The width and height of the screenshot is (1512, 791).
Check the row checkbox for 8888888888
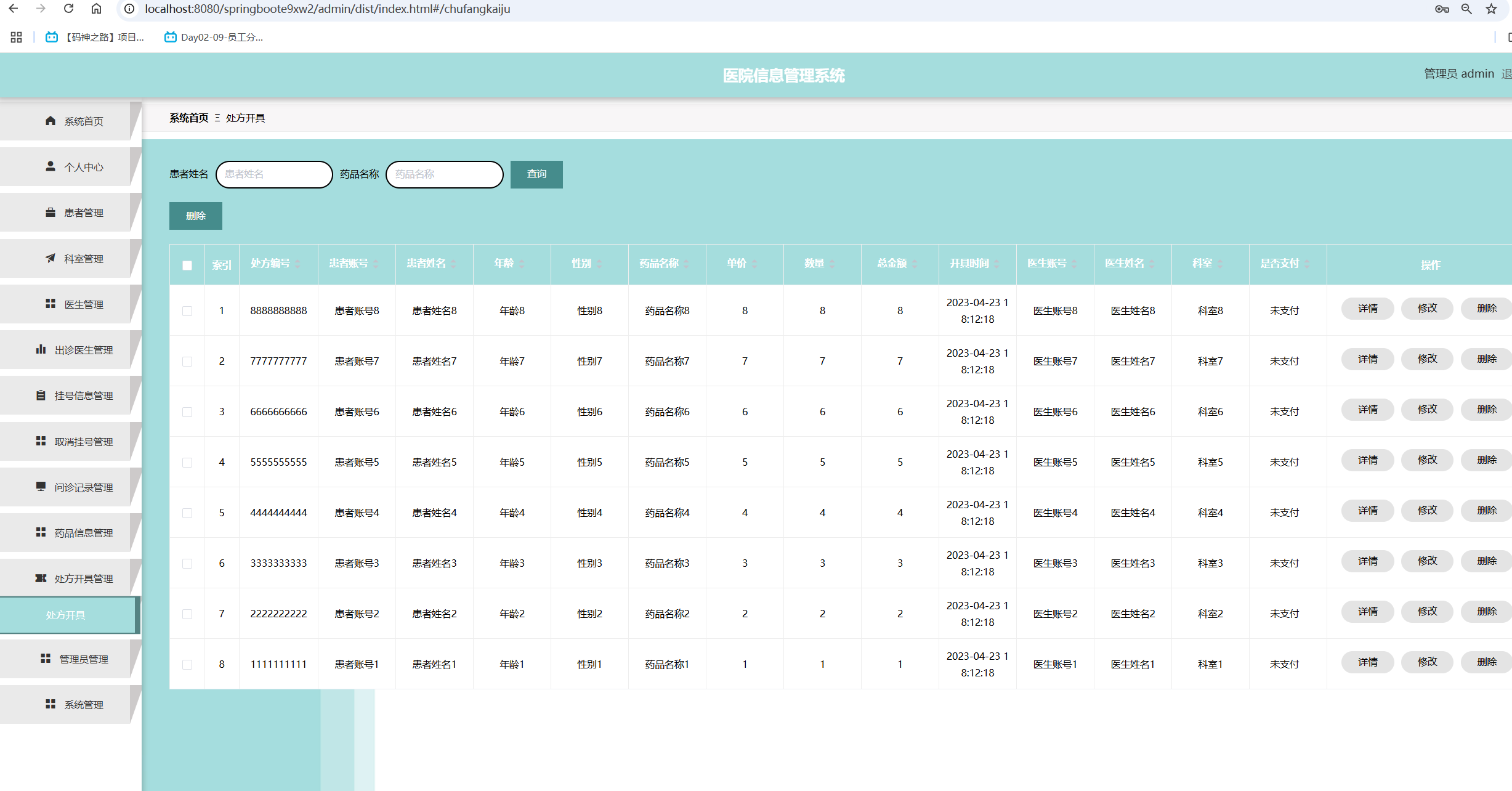pyautogui.click(x=187, y=311)
